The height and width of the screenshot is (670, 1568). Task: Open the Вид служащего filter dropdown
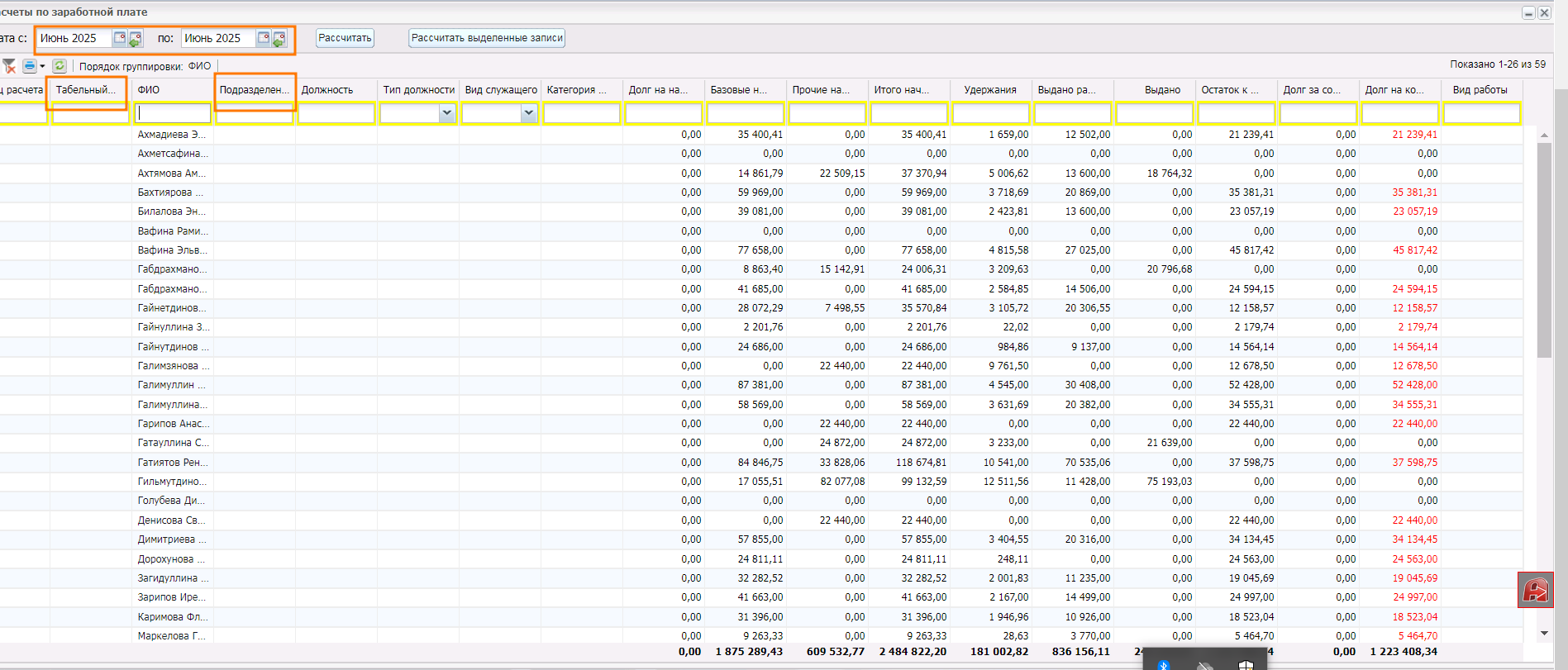click(x=529, y=113)
